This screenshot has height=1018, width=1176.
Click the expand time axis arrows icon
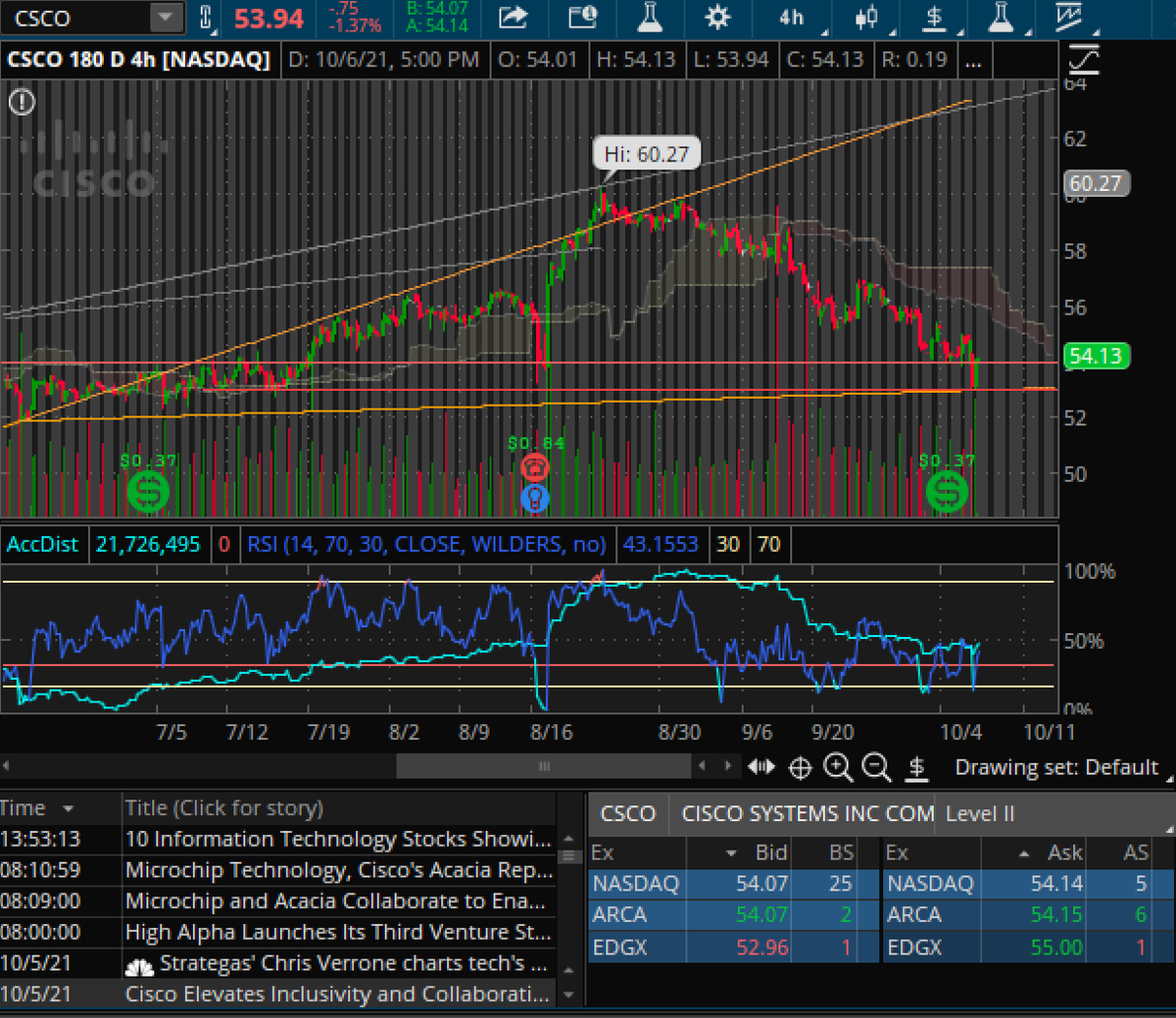tap(761, 767)
